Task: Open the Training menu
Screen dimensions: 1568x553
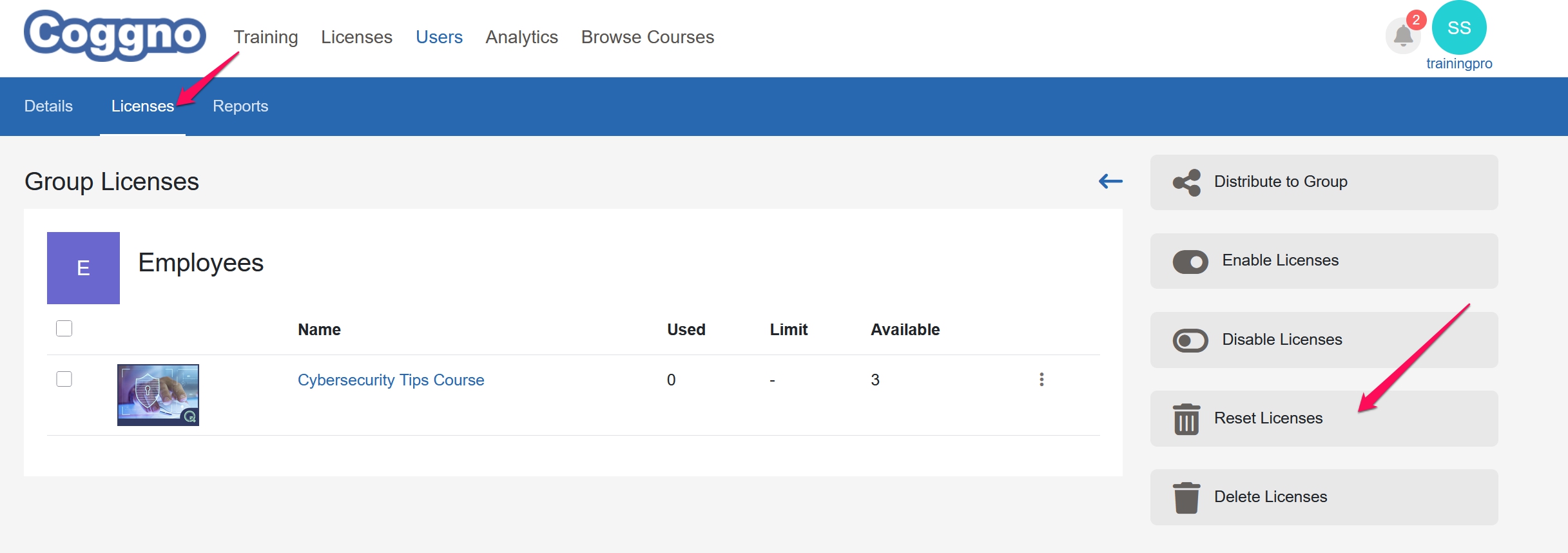Action: [x=266, y=37]
